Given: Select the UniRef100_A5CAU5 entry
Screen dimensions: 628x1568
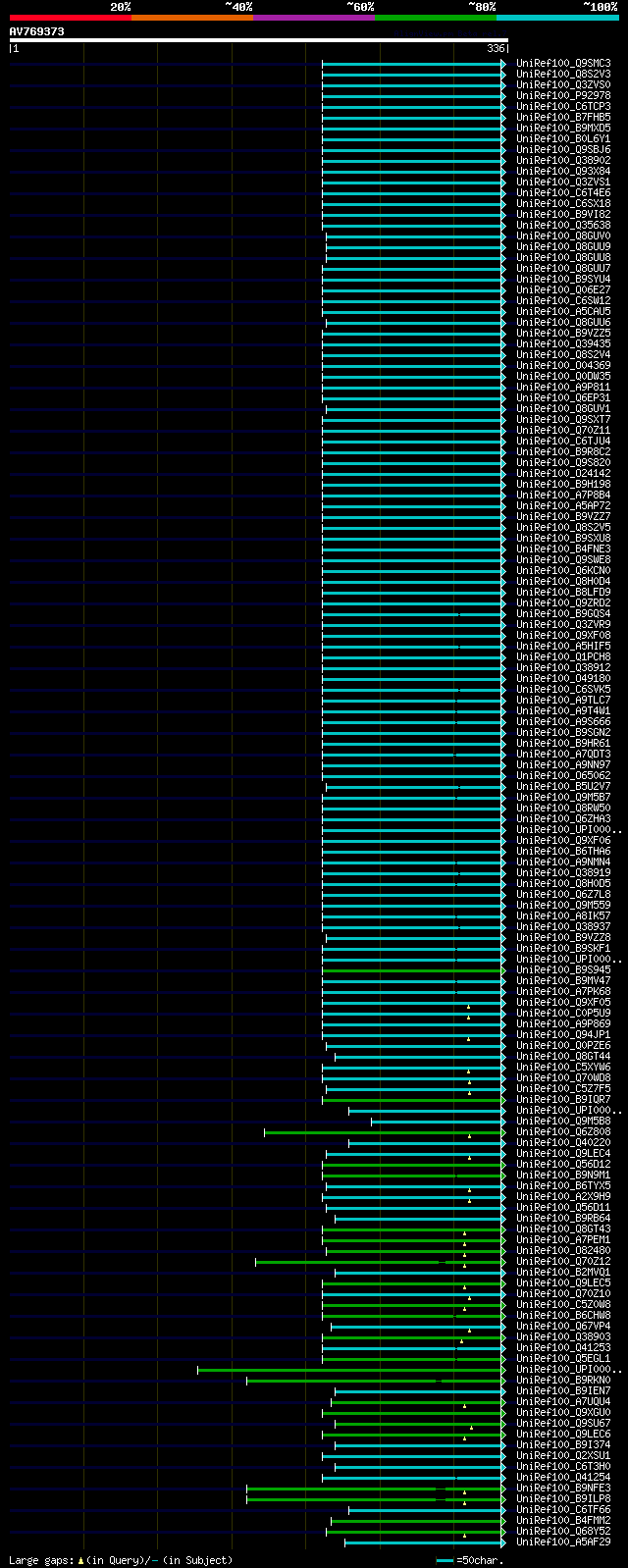Looking at the screenshot, I should pyautogui.click(x=563, y=312).
